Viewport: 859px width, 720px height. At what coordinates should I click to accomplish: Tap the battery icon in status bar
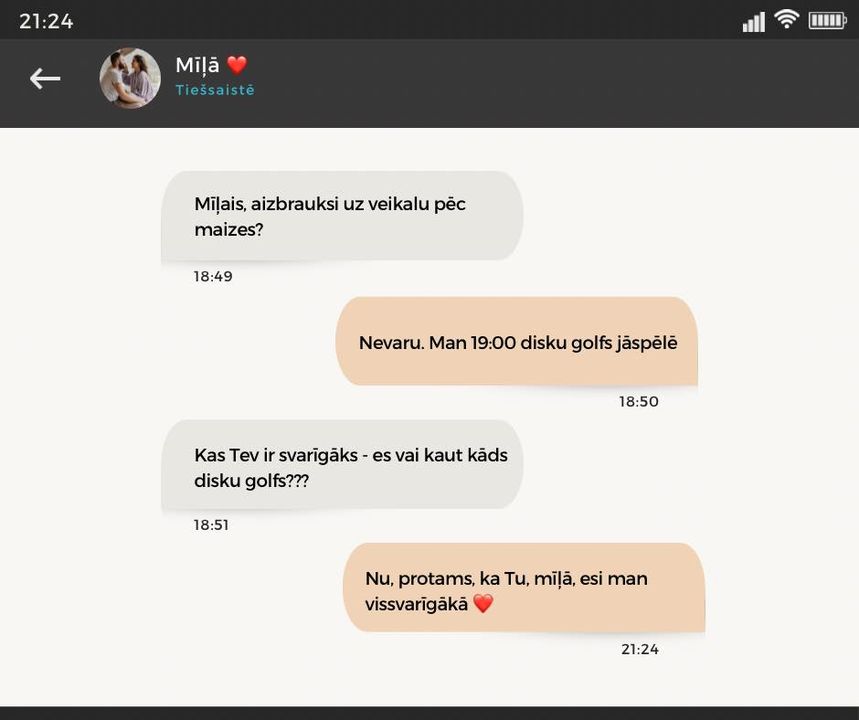pos(827,21)
